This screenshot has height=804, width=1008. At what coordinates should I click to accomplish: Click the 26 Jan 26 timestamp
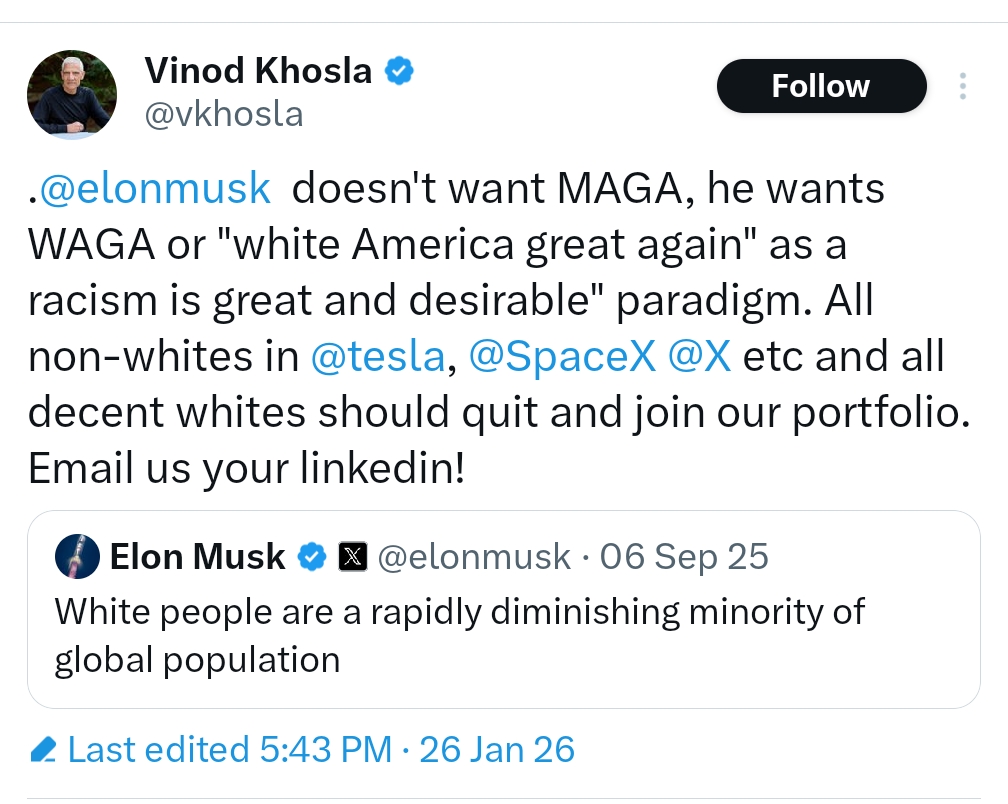(497, 749)
